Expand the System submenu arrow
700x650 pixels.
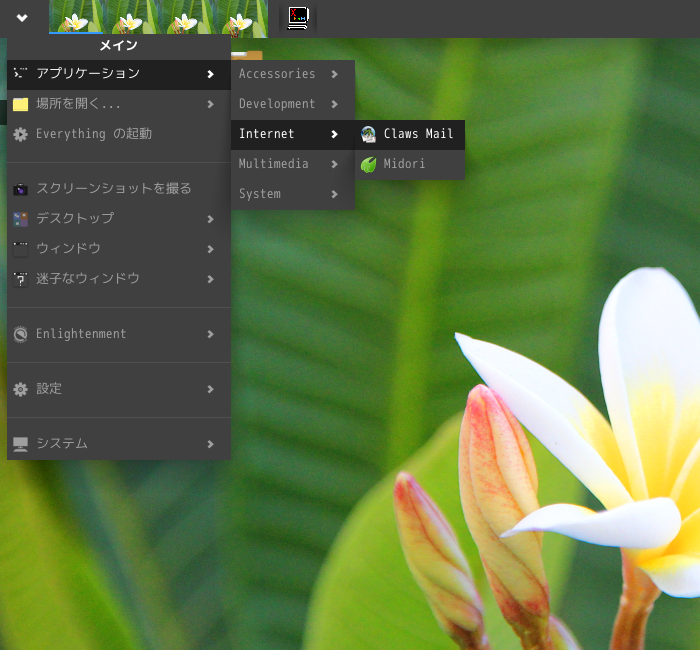click(334, 194)
